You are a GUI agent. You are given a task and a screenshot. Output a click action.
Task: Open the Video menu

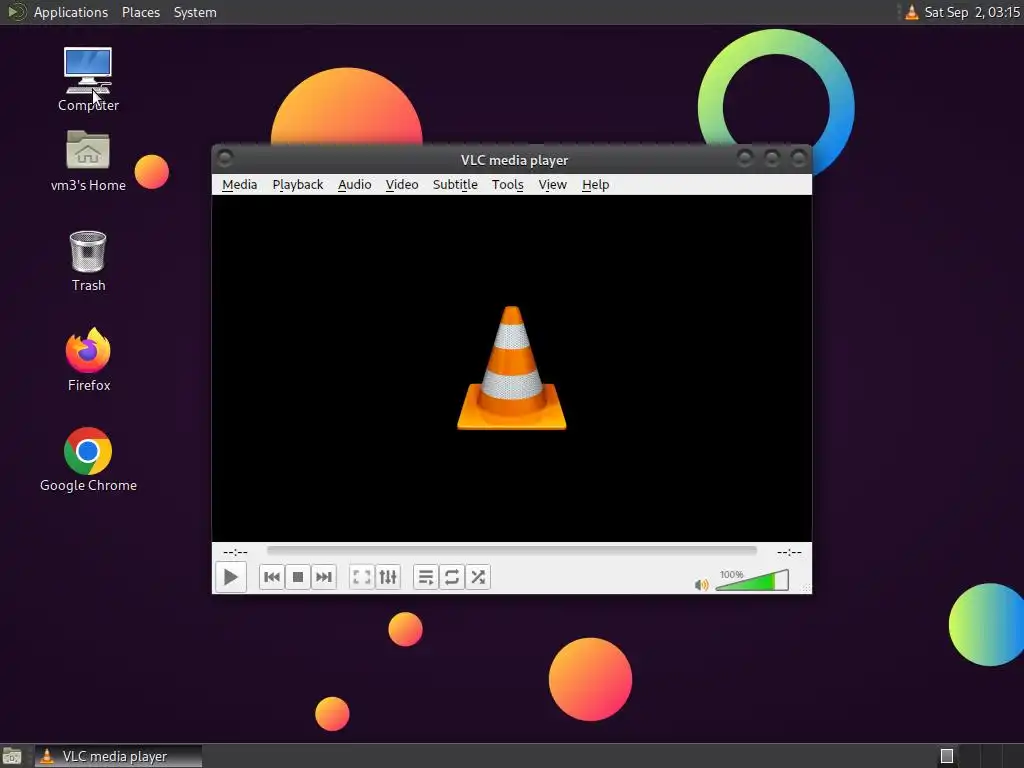(x=402, y=185)
